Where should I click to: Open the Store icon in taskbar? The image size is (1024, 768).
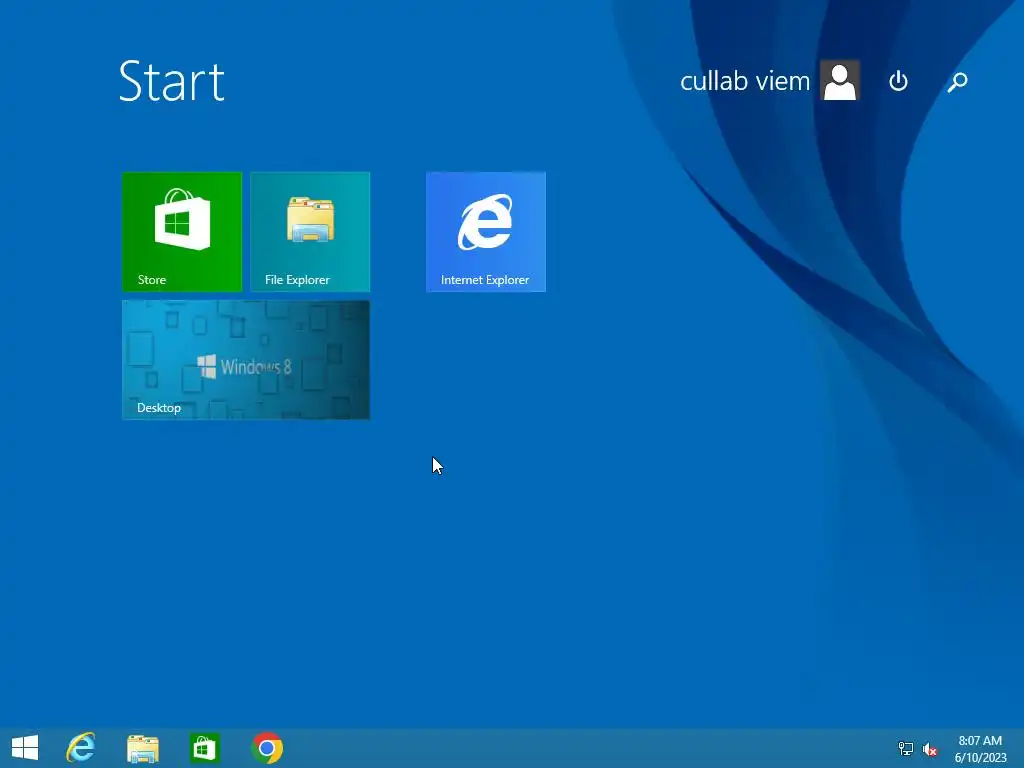tap(204, 748)
